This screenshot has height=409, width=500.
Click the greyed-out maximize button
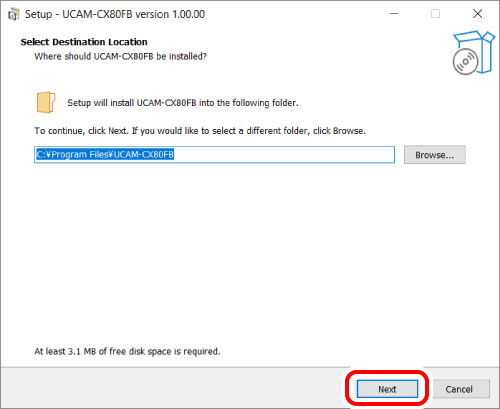pos(435,14)
